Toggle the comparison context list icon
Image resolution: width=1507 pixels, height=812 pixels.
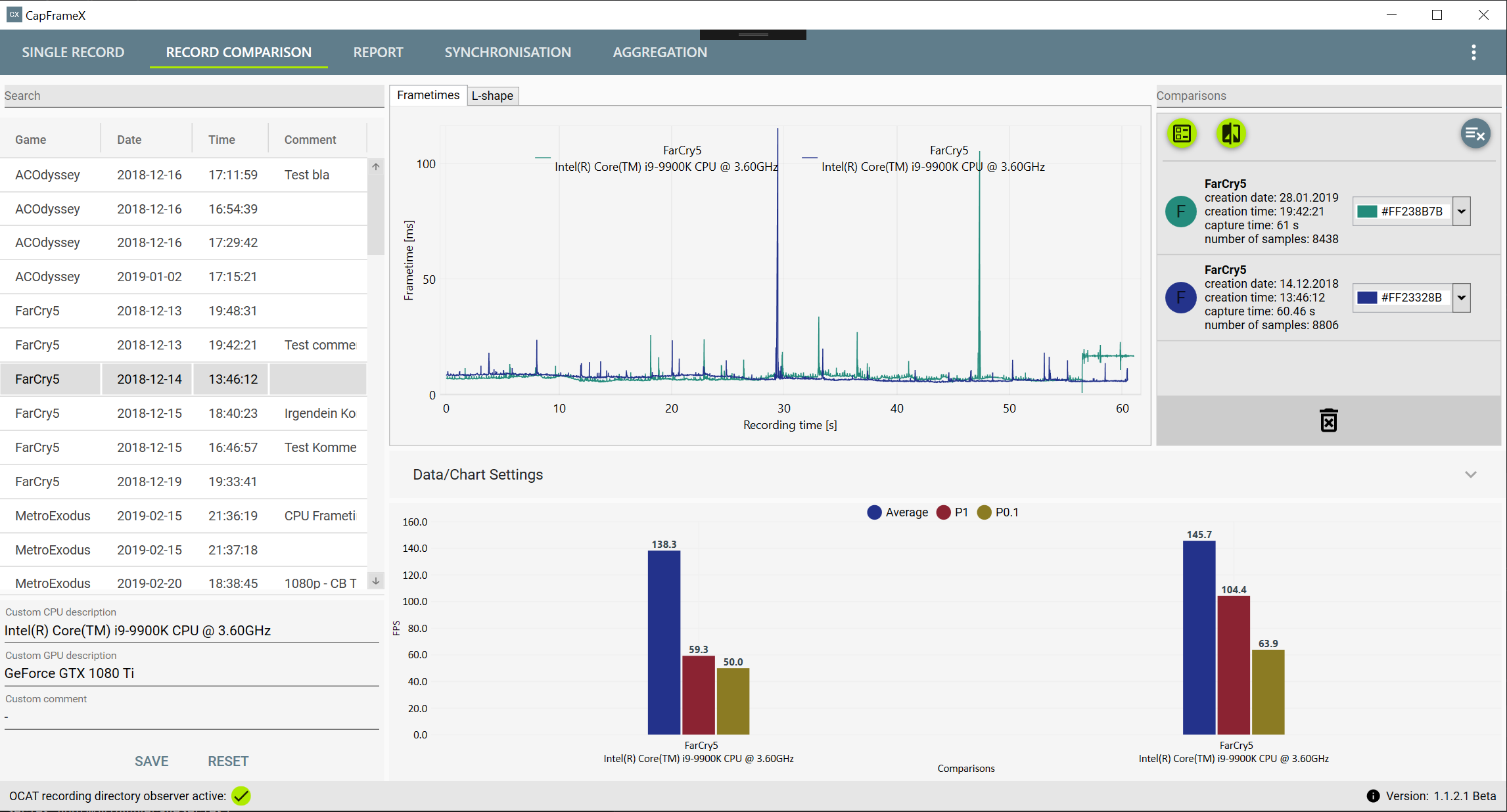click(x=1182, y=134)
